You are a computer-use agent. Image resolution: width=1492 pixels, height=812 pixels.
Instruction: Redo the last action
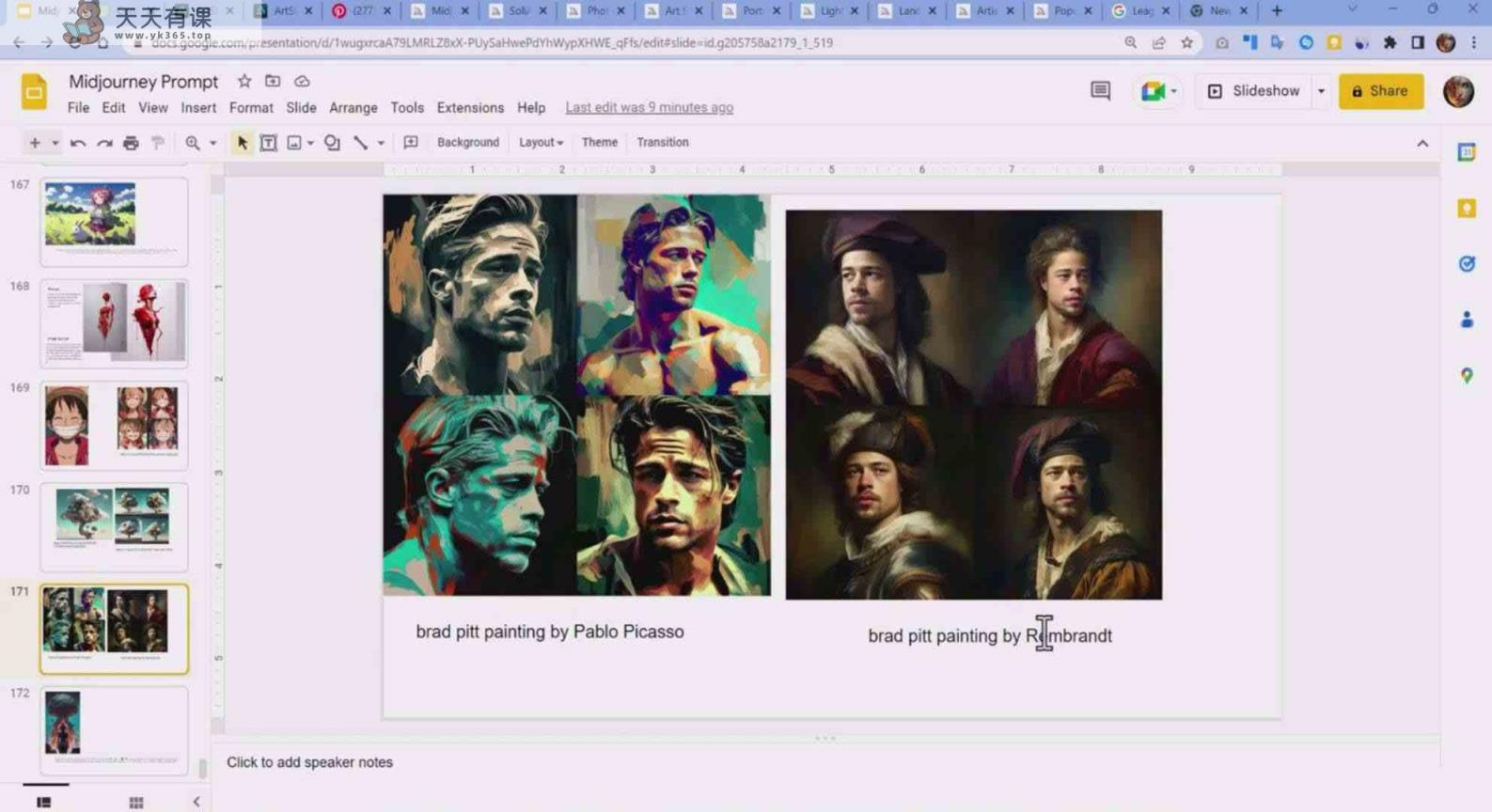[104, 143]
